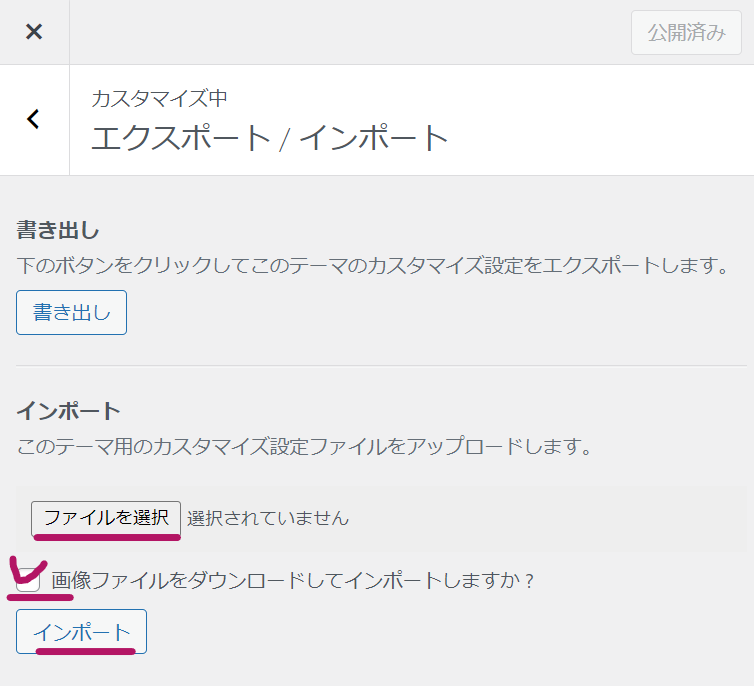Click the 公開済み publish button

(686, 33)
